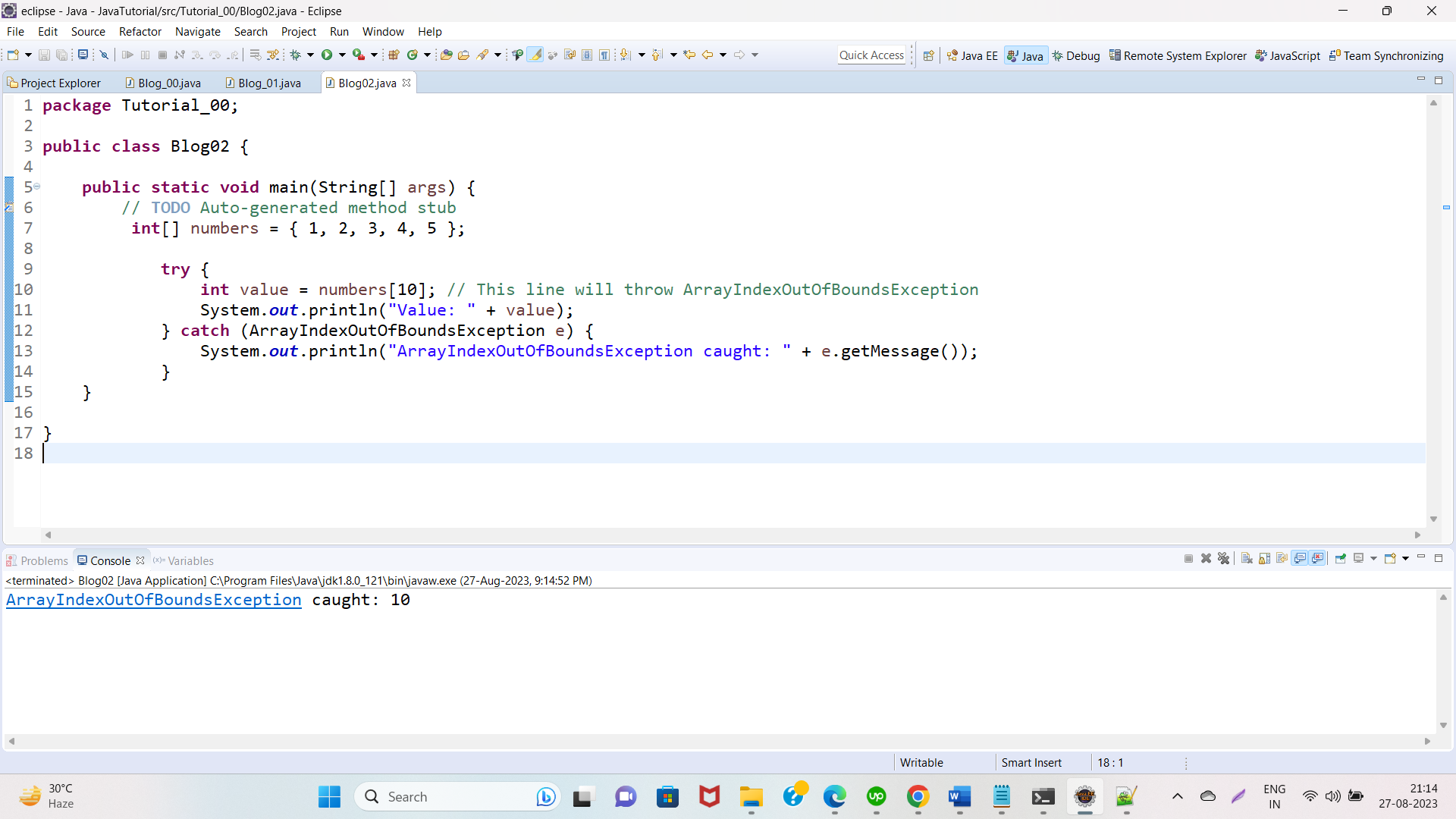Switch to the Java EE perspective
The height and width of the screenshot is (819, 1456).
[x=972, y=55]
